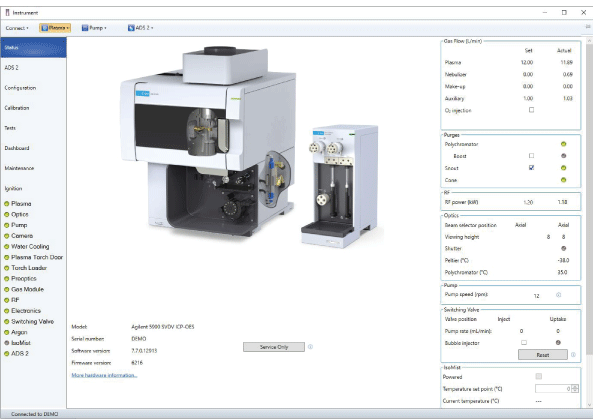593x419 pixels.
Task: Click the Water Cooling status indicator
Action: point(6,247)
